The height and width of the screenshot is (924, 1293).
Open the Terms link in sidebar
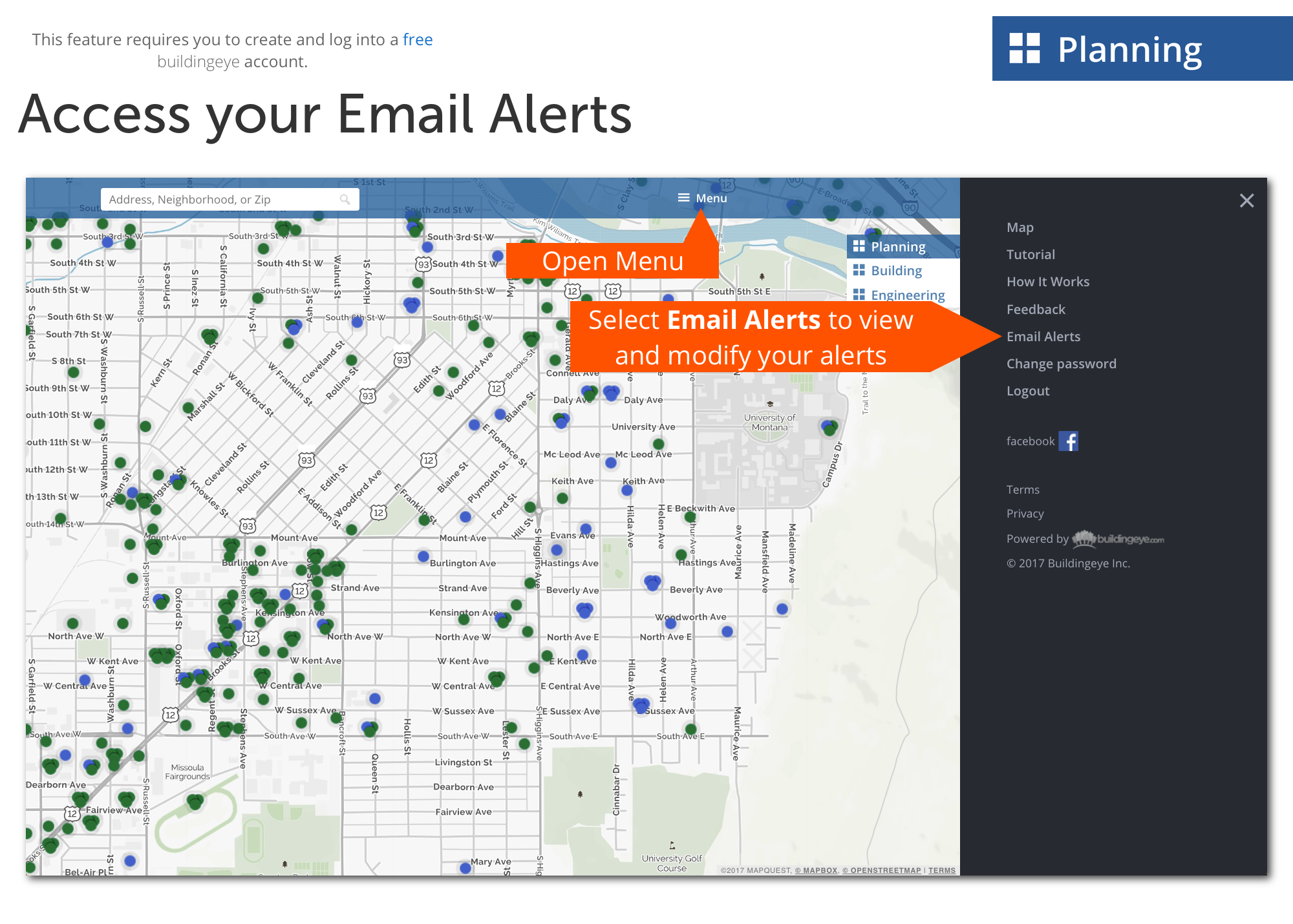pos(1023,490)
